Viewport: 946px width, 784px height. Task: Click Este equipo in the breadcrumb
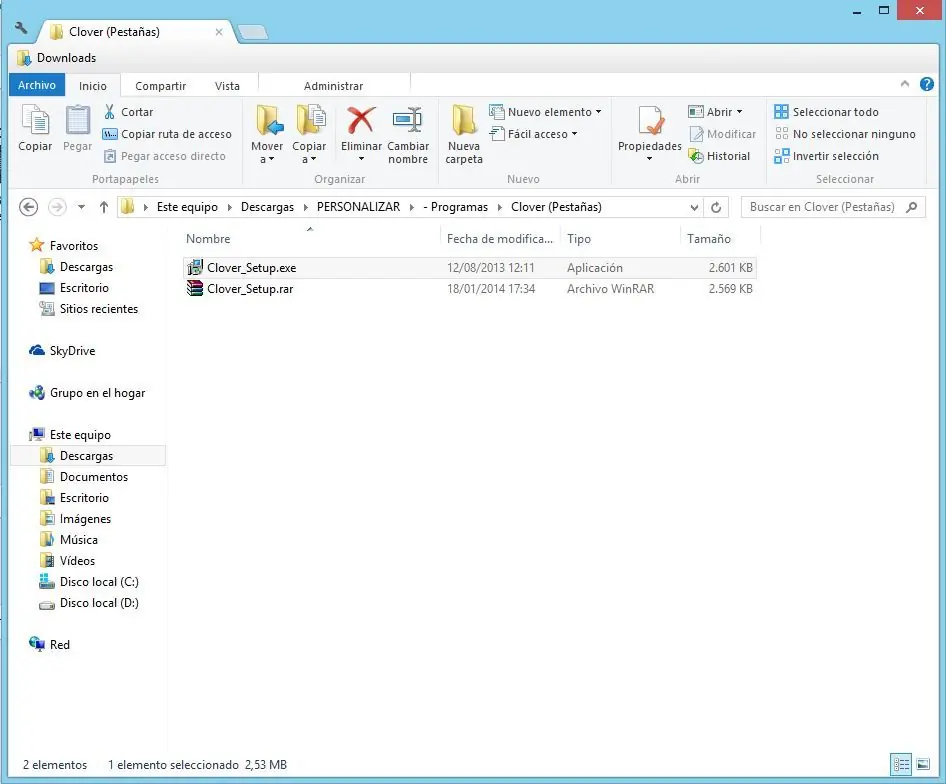187,207
